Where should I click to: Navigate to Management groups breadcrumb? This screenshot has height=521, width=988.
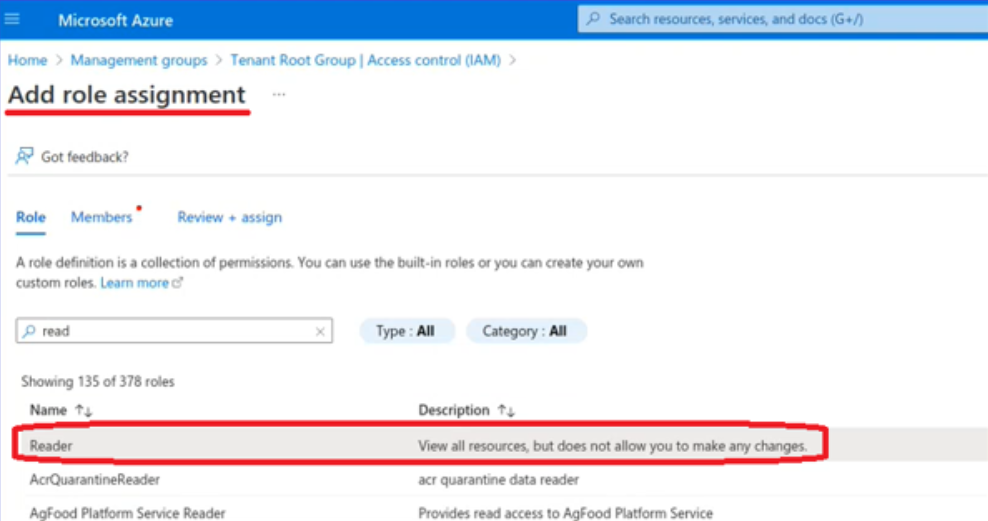138,60
